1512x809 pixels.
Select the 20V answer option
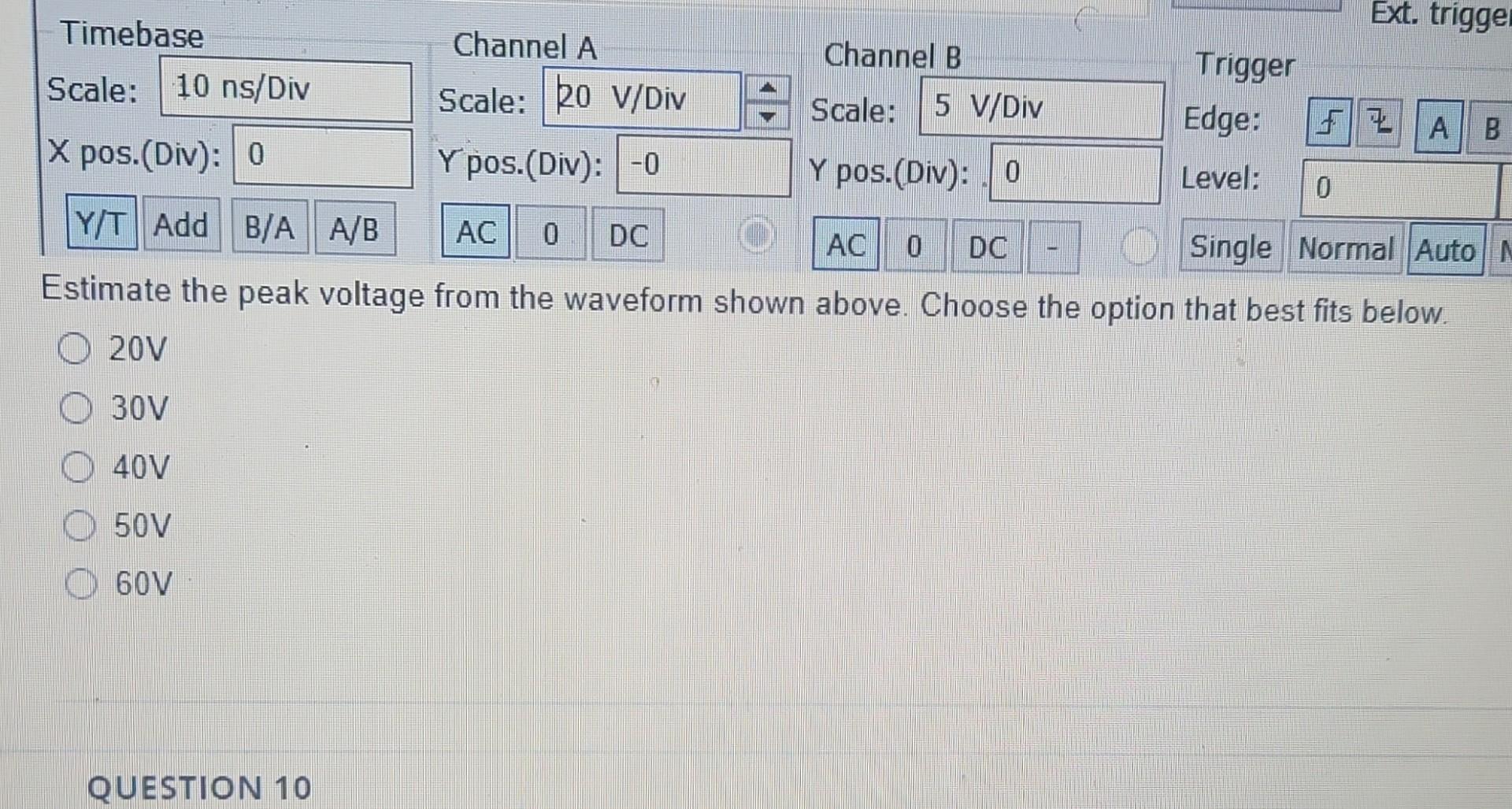pyautogui.click(x=76, y=349)
